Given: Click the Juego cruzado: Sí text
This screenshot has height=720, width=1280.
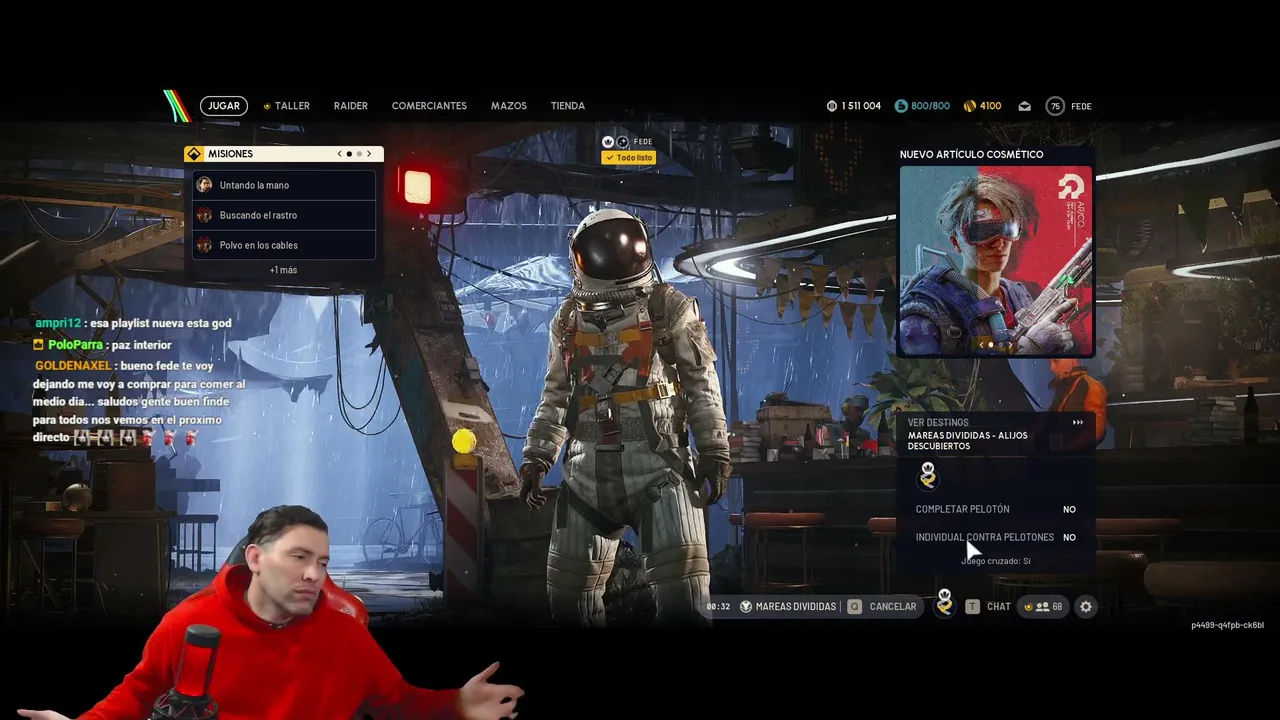Looking at the screenshot, I should [x=996, y=561].
